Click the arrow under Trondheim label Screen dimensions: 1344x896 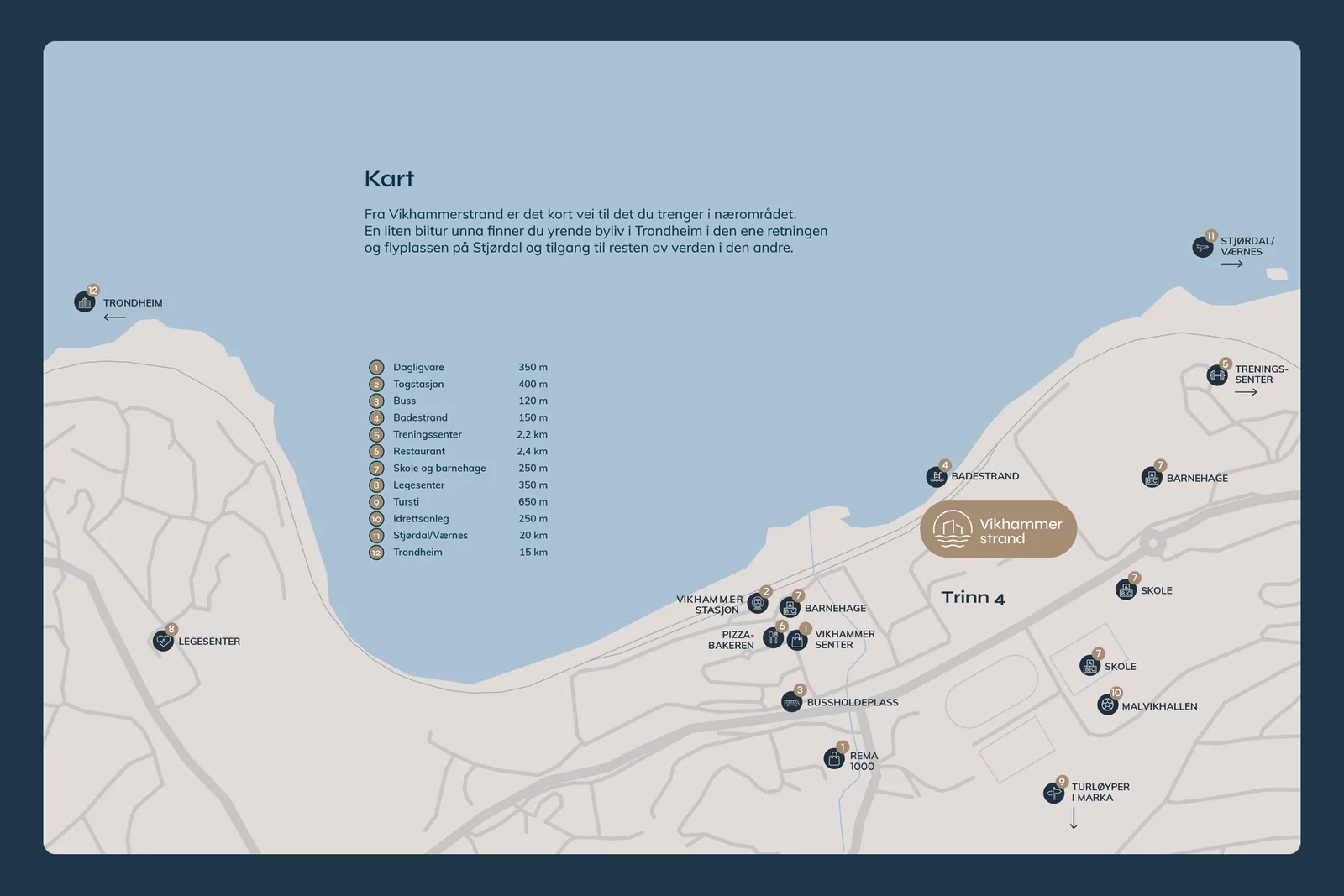tap(115, 317)
